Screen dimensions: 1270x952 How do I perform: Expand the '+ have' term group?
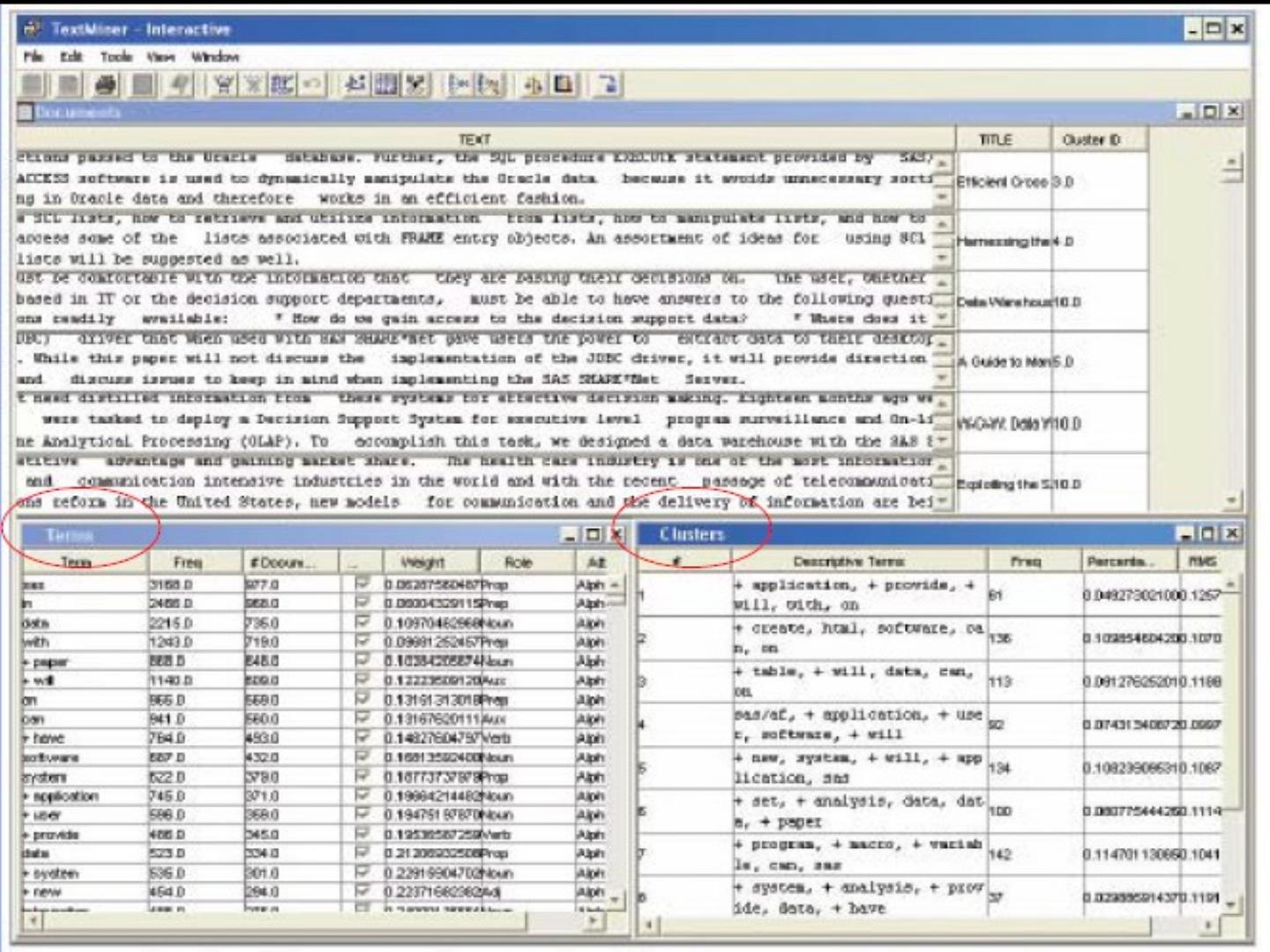[x=26, y=739]
